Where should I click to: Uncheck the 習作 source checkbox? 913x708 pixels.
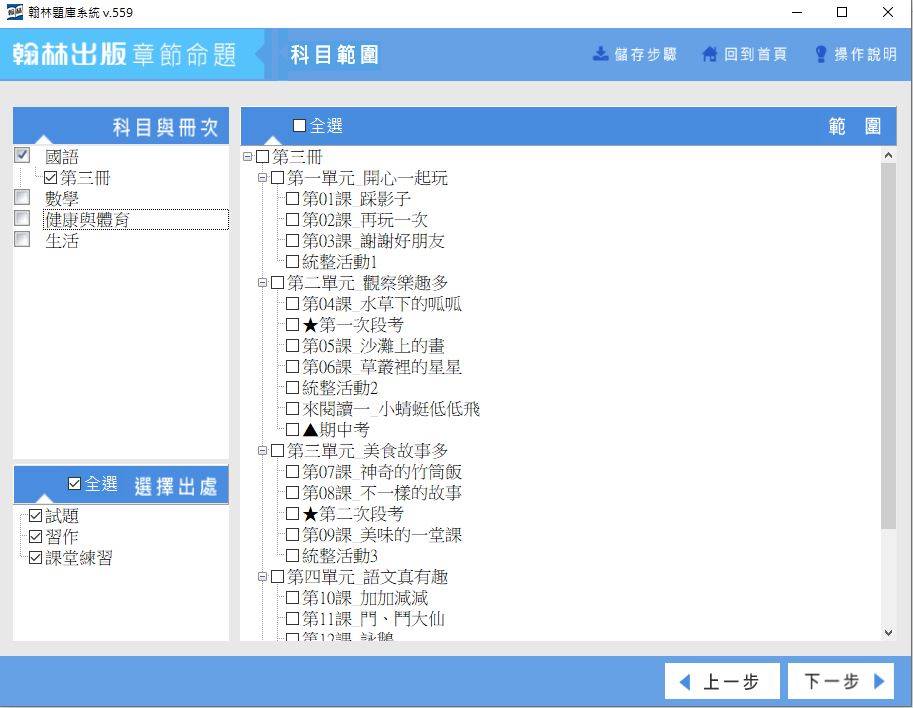click(36, 536)
